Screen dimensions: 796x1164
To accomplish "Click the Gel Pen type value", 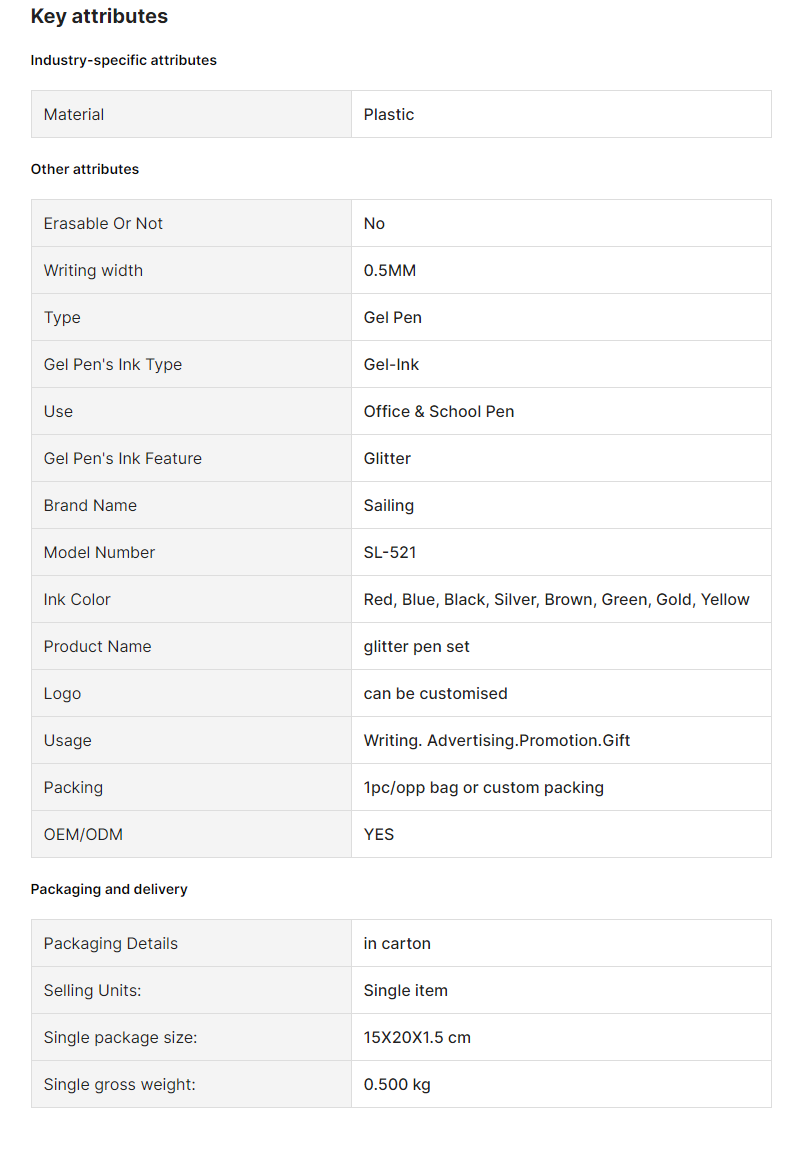I will pos(392,318).
